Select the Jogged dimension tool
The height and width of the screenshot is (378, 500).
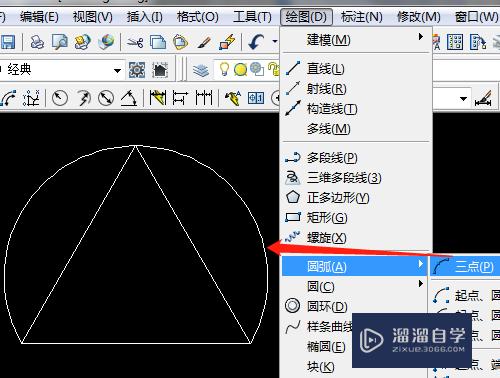[83, 98]
